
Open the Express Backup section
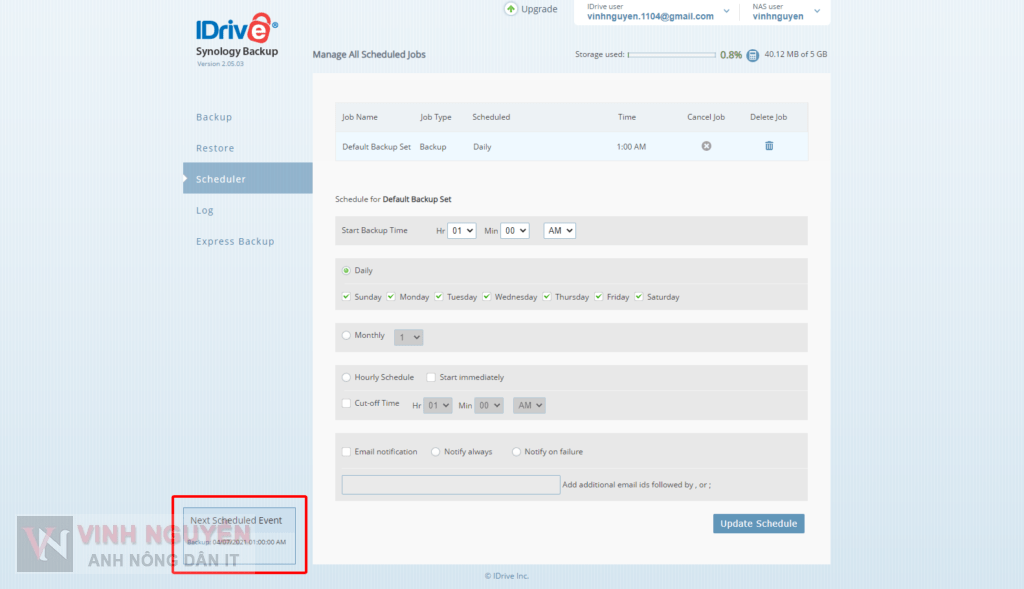pos(235,241)
